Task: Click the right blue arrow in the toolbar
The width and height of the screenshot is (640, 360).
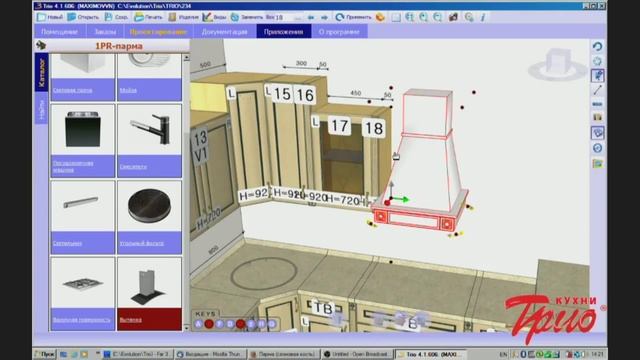Action: [x=324, y=18]
